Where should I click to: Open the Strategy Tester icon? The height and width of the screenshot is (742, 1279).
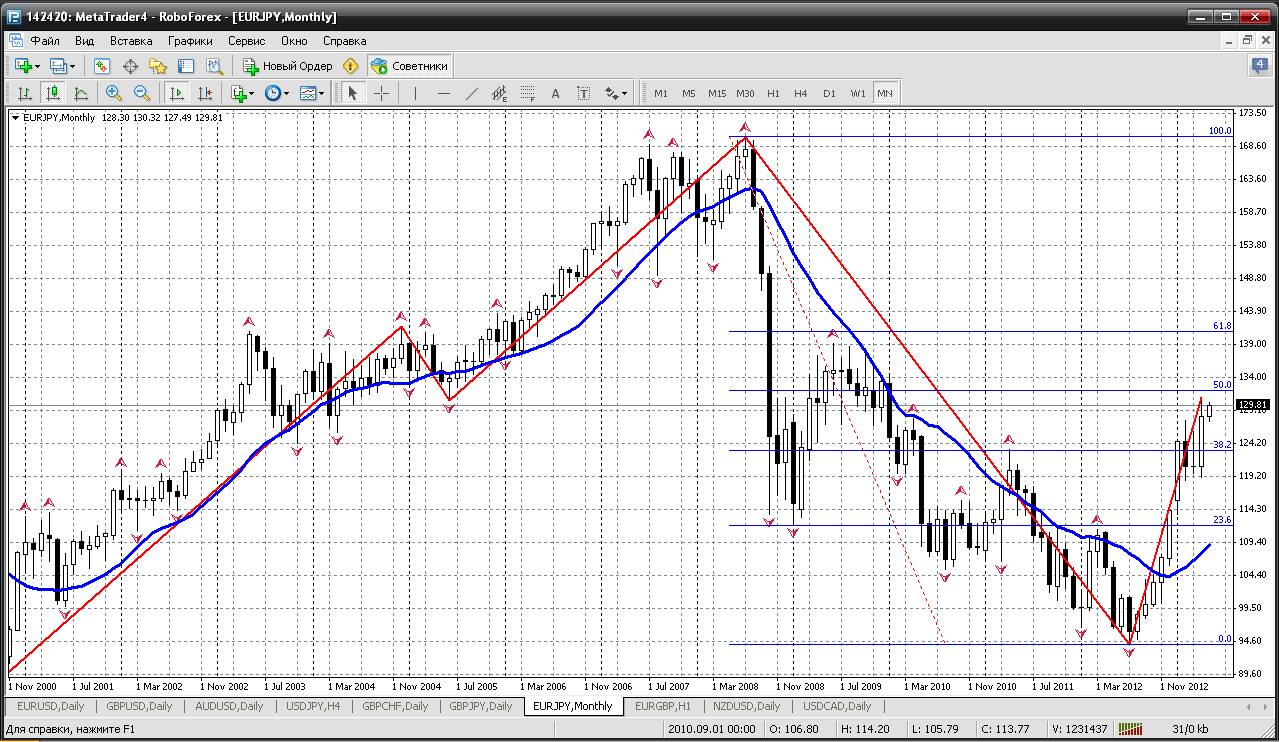(214, 66)
